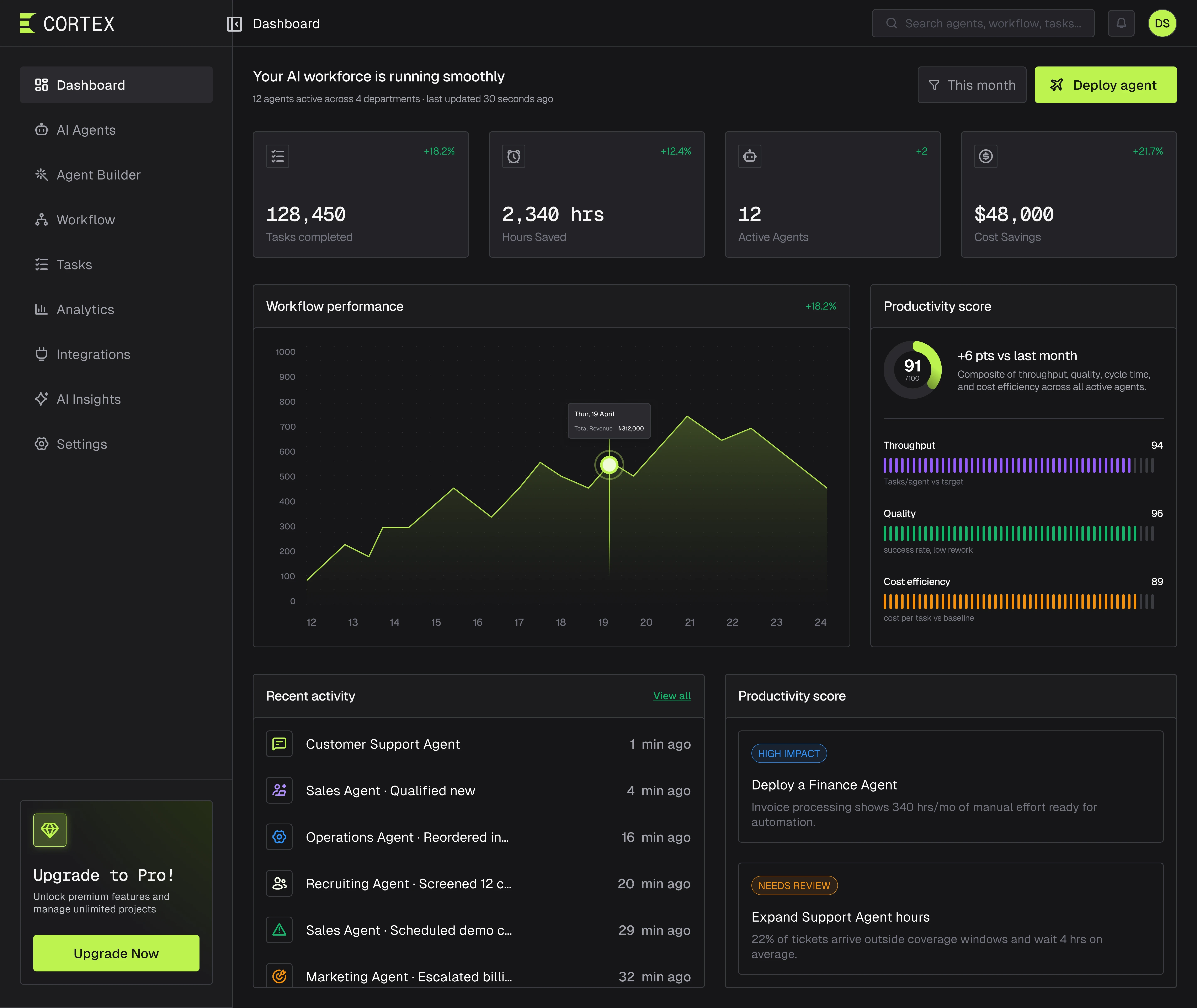Focus the search agents input field
Viewport: 1197px width, 1008px height.
(983, 23)
